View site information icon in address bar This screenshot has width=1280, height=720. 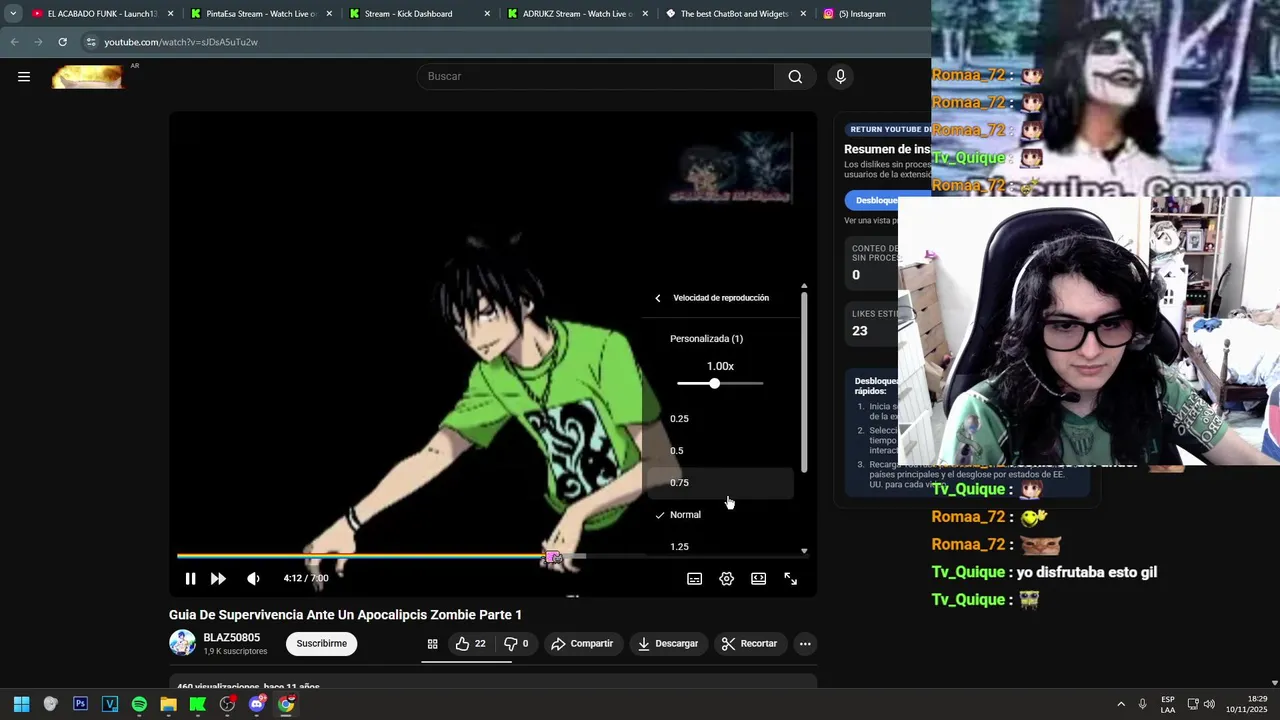[91, 42]
